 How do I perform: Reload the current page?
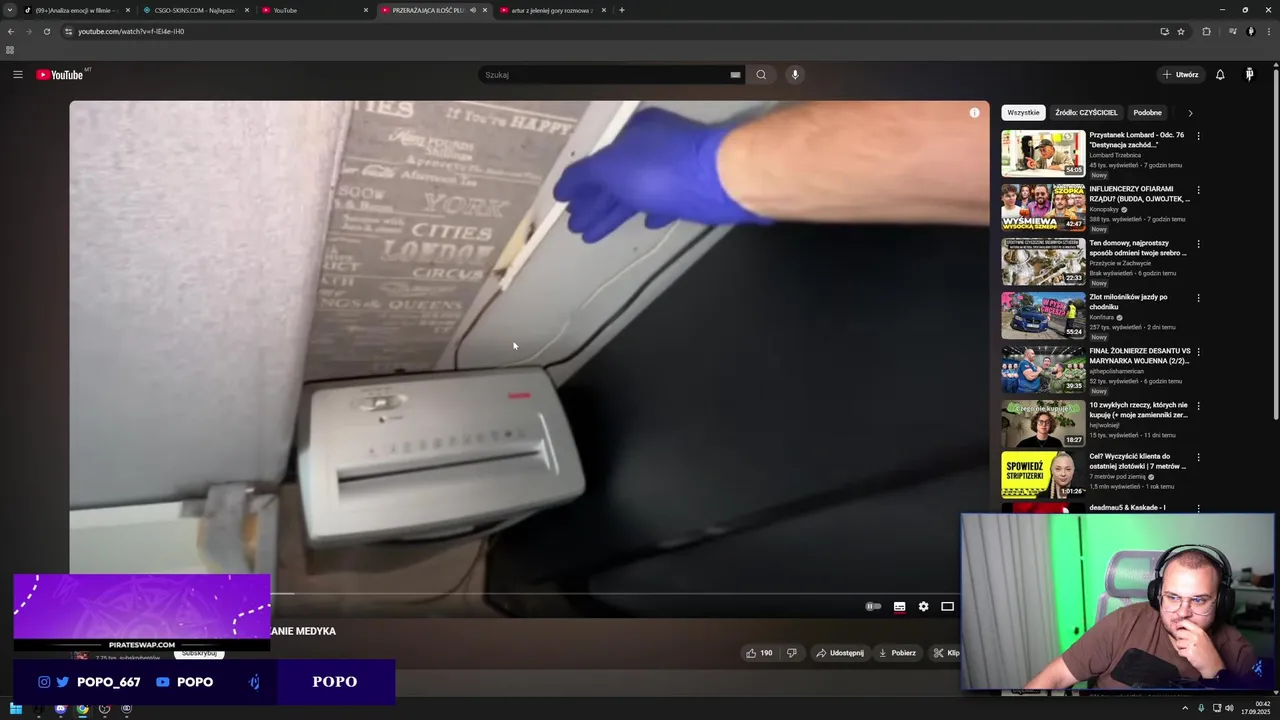coord(46,31)
